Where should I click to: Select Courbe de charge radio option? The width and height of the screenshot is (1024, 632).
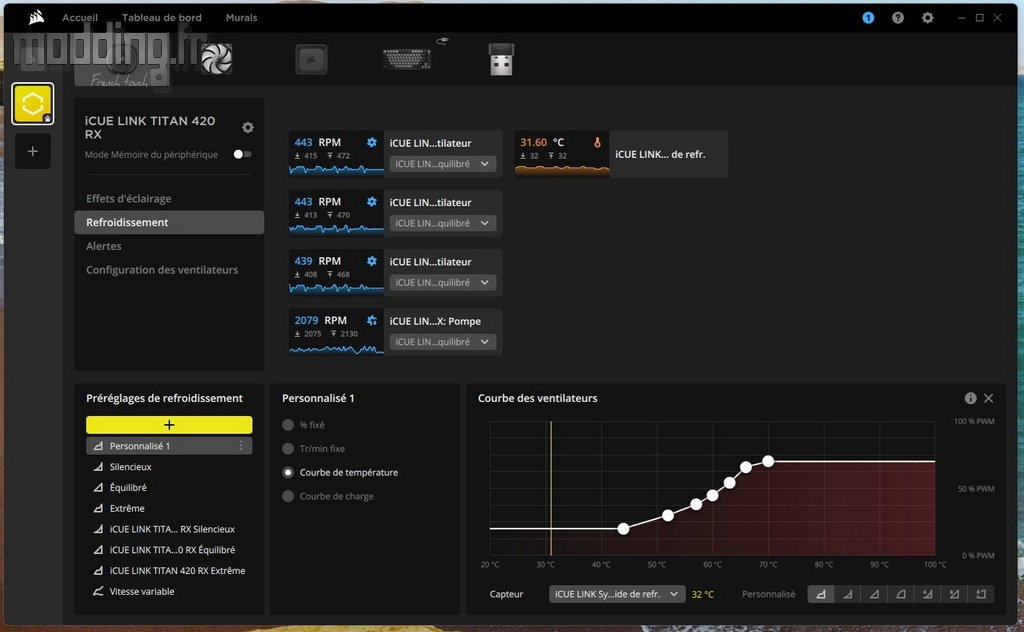(288, 496)
